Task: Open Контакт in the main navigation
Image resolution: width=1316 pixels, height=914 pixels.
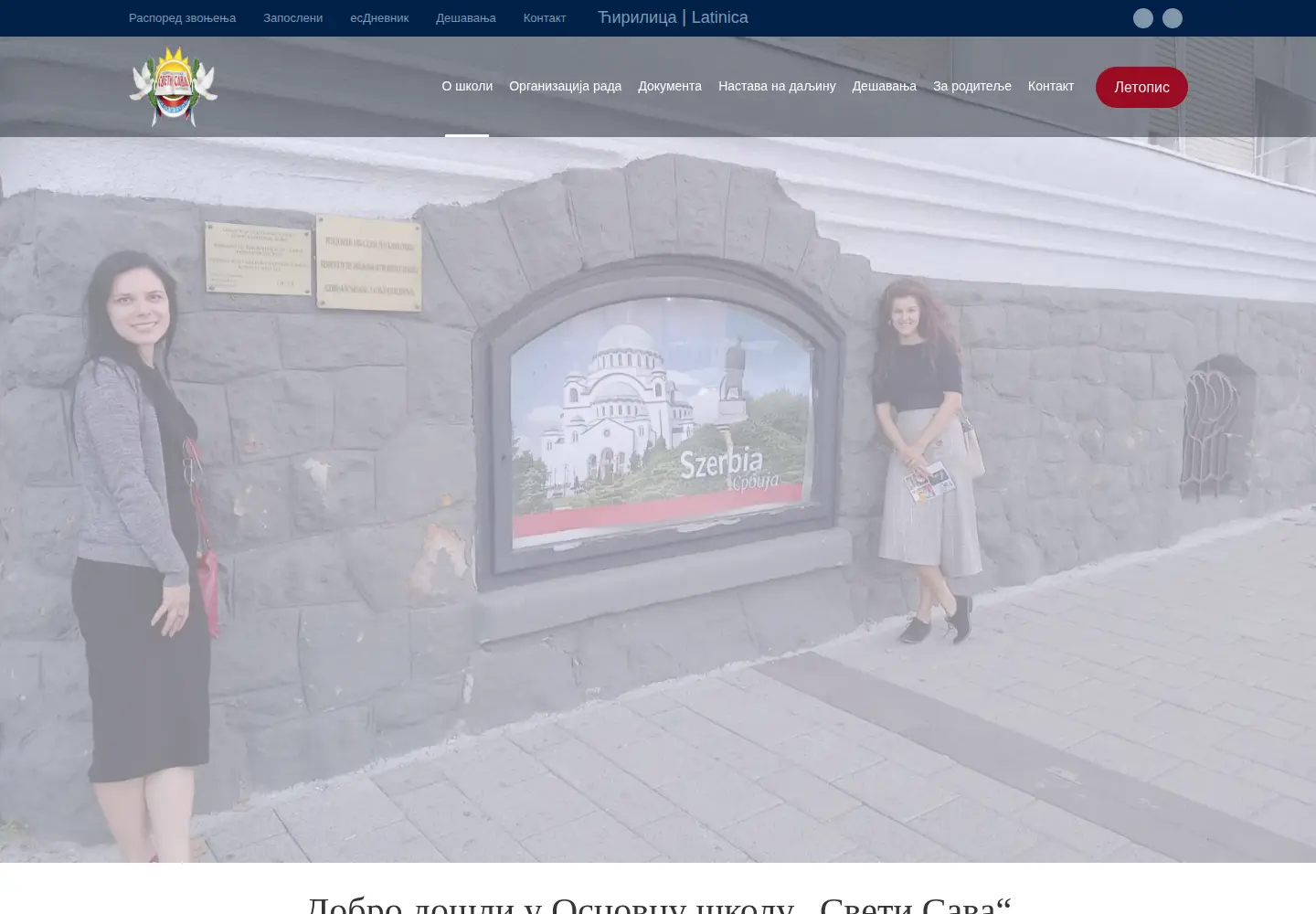Action: (1051, 86)
